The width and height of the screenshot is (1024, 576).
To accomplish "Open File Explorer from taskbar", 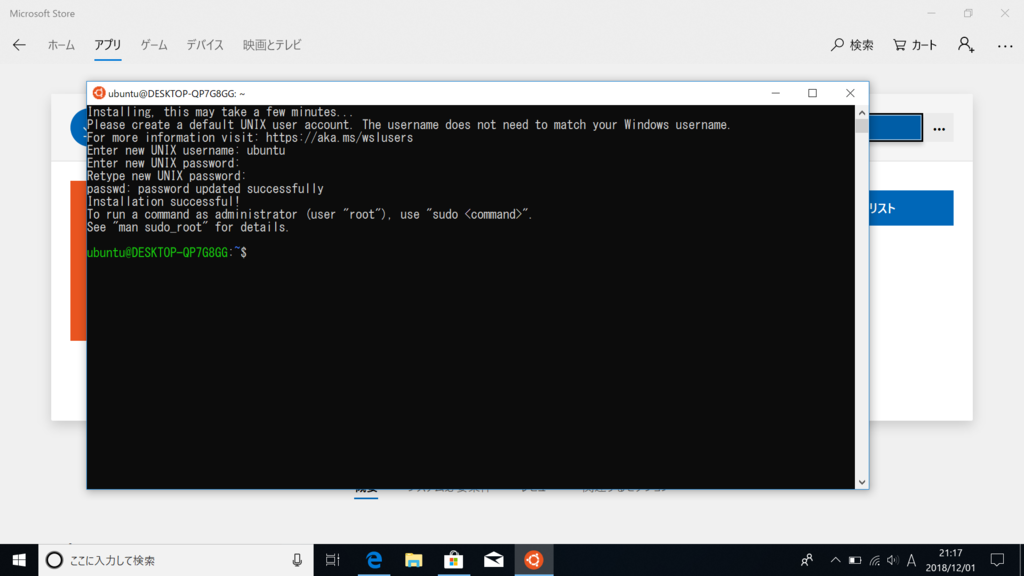I will point(413,560).
